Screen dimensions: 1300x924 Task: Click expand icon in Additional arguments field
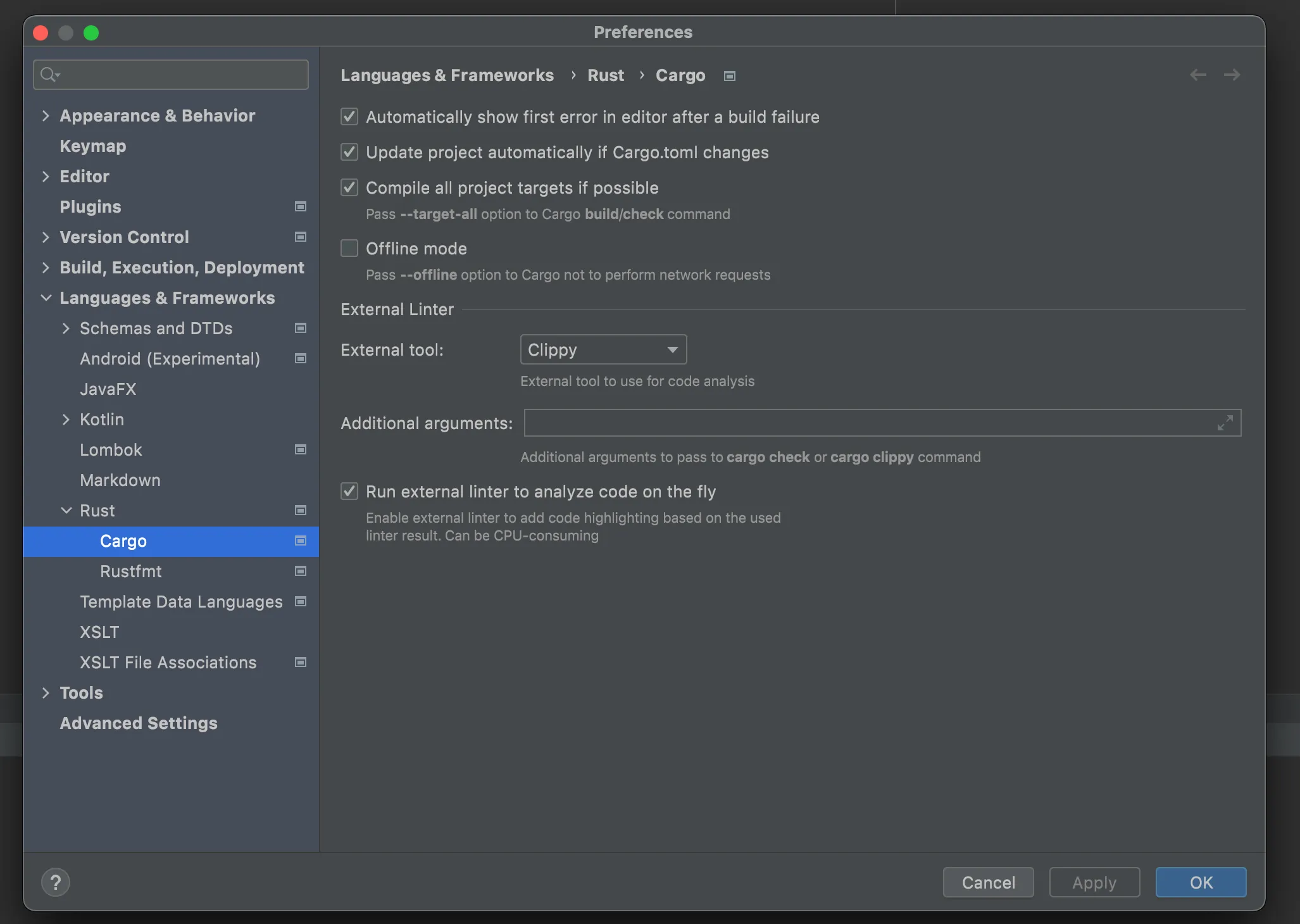coord(1225,423)
